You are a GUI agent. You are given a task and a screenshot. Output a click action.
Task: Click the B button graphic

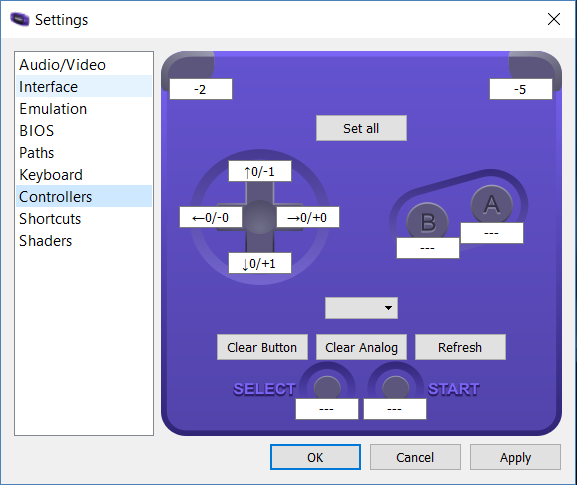coord(427,220)
